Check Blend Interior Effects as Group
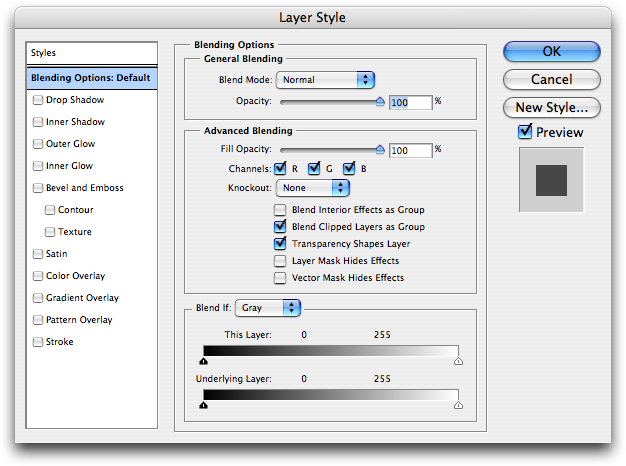626x466 pixels. point(280,210)
